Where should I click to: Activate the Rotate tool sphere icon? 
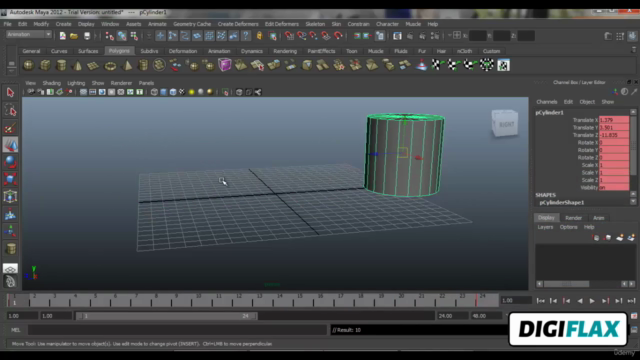click(10, 162)
